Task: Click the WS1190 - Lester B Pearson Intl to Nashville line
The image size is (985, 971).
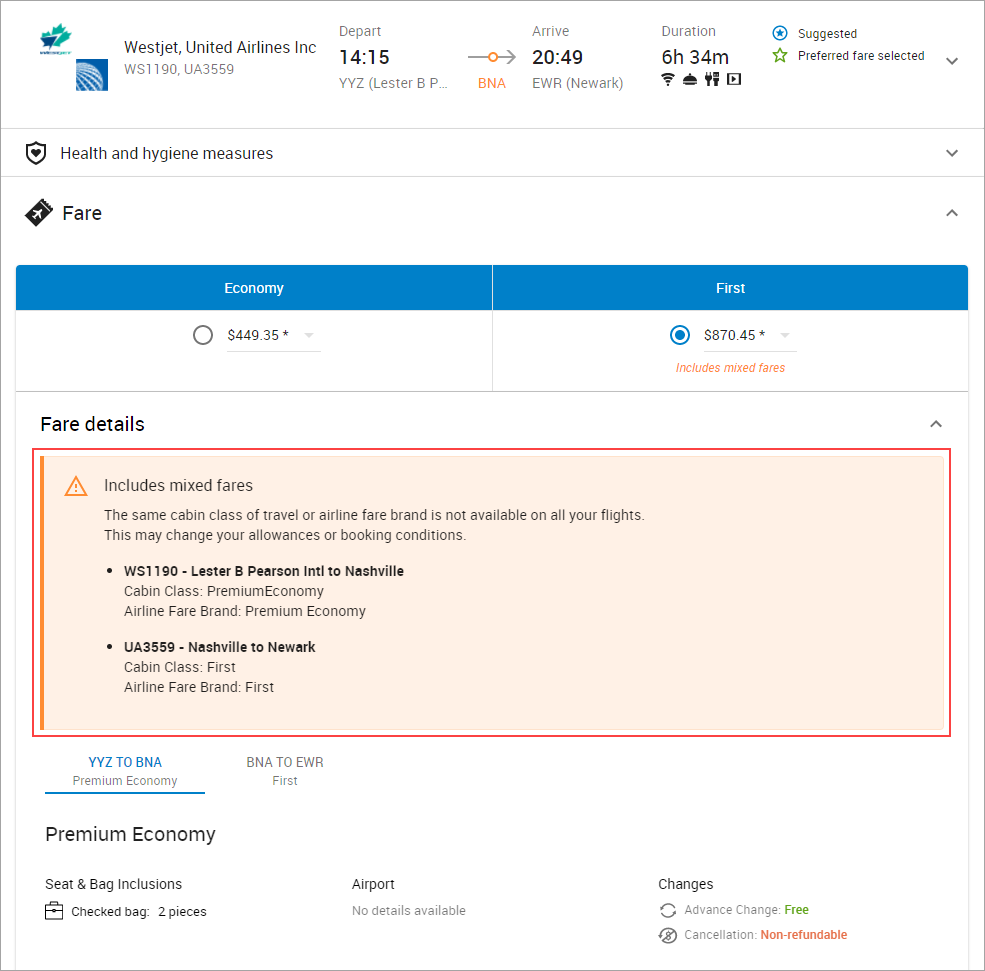Action: point(264,572)
